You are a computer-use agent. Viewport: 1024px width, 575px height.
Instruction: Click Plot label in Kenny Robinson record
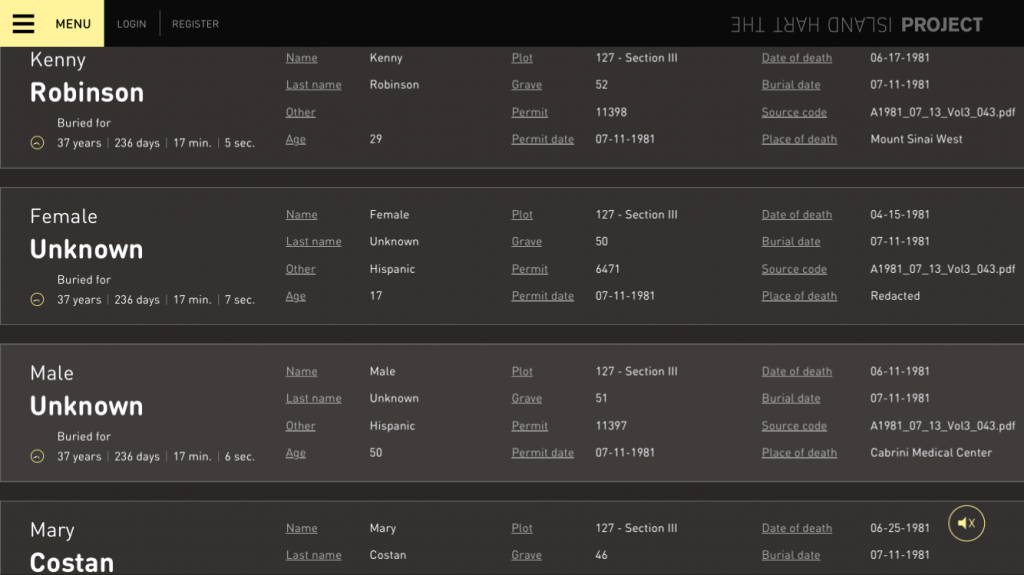(522, 58)
